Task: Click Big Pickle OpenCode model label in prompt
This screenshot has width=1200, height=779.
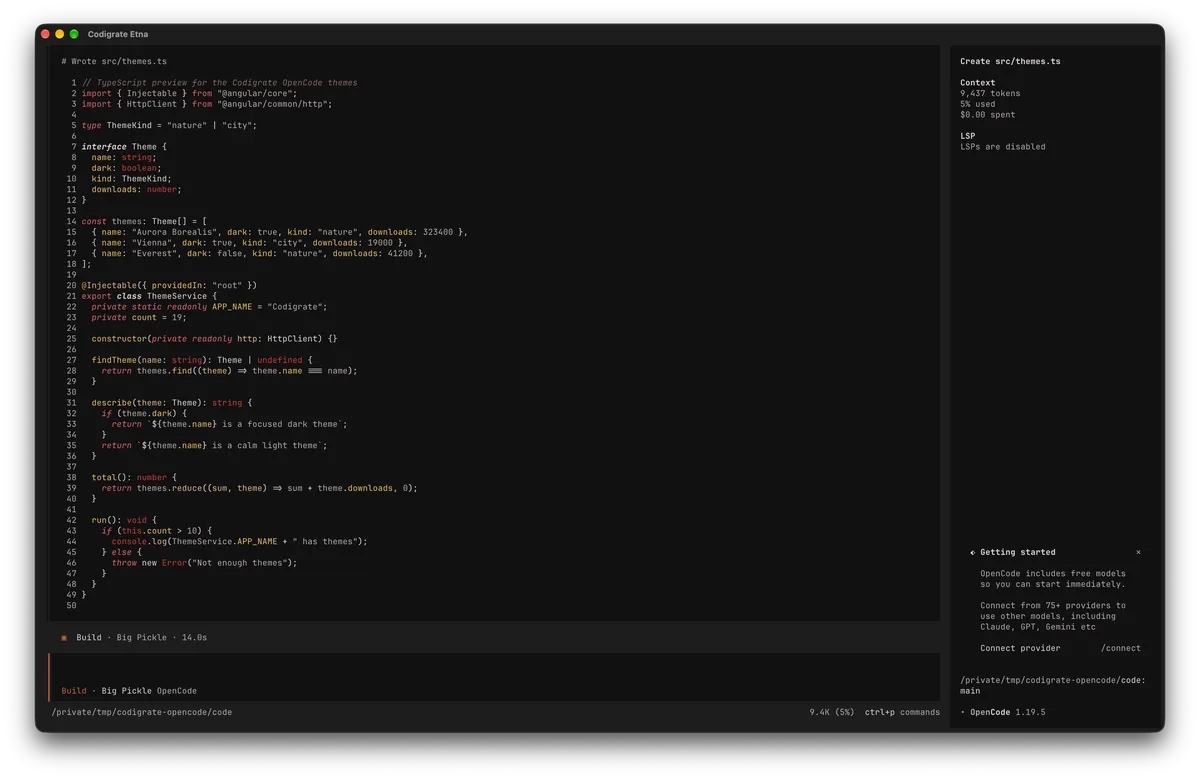Action: tap(149, 690)
